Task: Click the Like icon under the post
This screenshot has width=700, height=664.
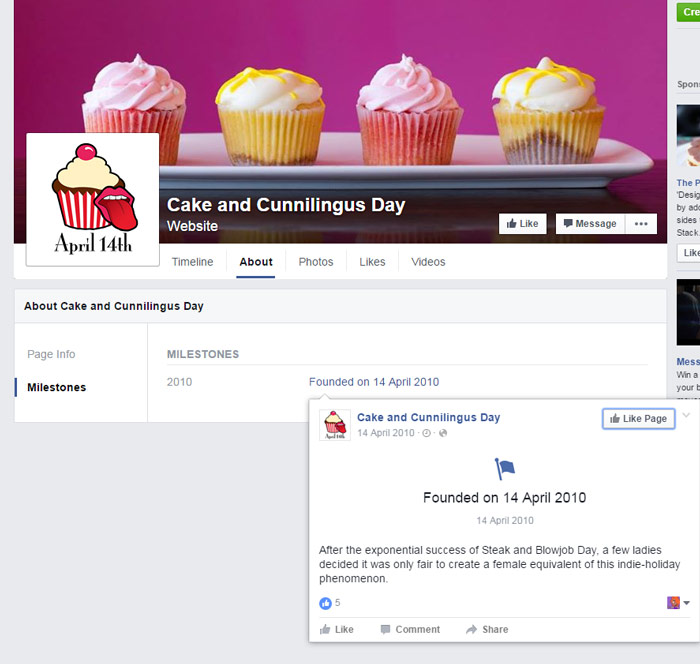Action: click(x=325, y=629)
